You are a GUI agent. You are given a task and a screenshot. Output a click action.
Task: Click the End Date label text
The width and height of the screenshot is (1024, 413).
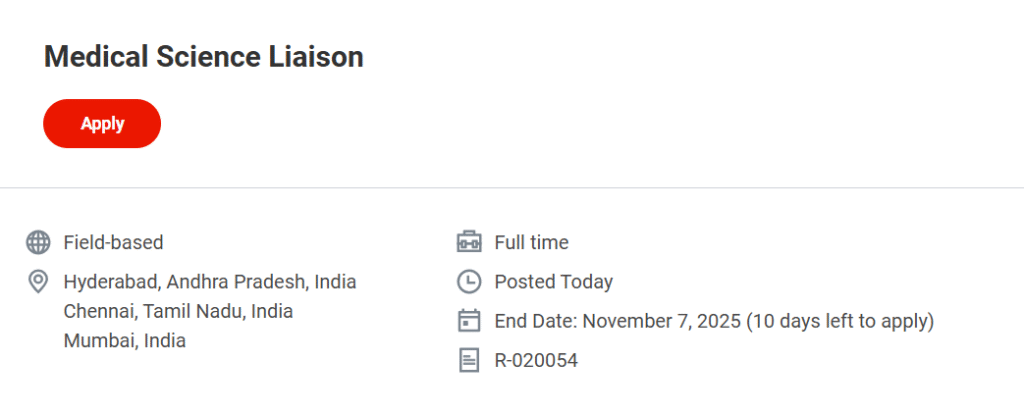[x=535, y=321]
